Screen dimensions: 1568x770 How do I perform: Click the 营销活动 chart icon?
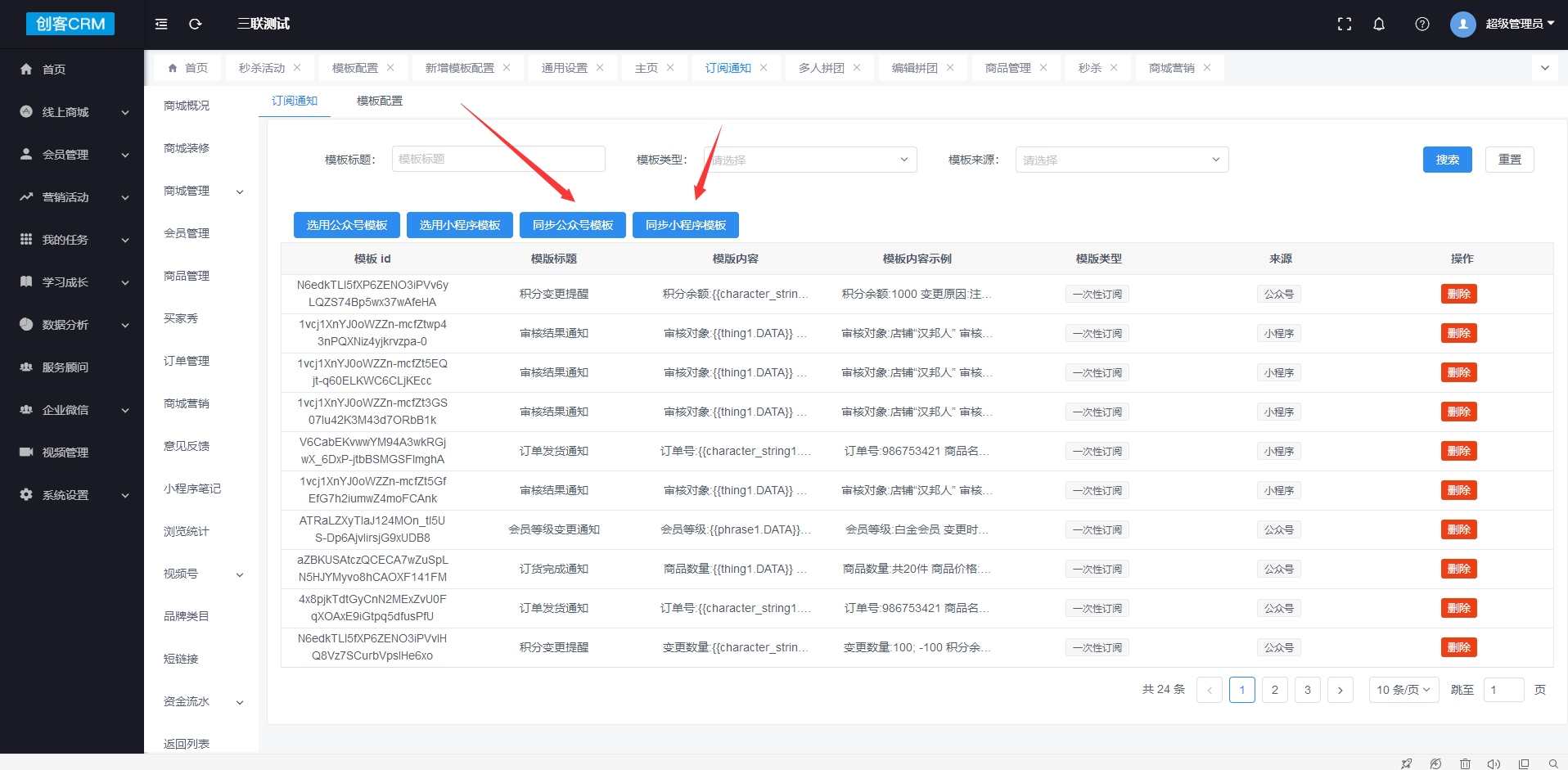(x=26, y=197)
